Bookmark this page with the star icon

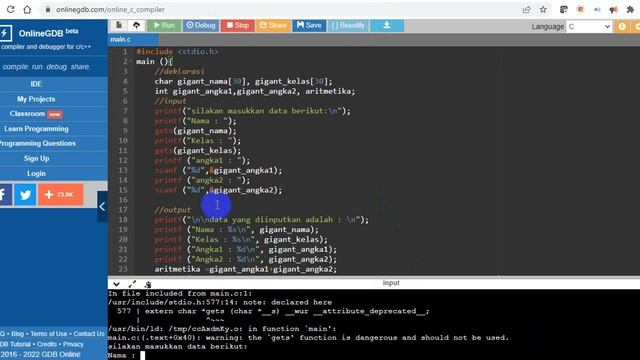543,9
